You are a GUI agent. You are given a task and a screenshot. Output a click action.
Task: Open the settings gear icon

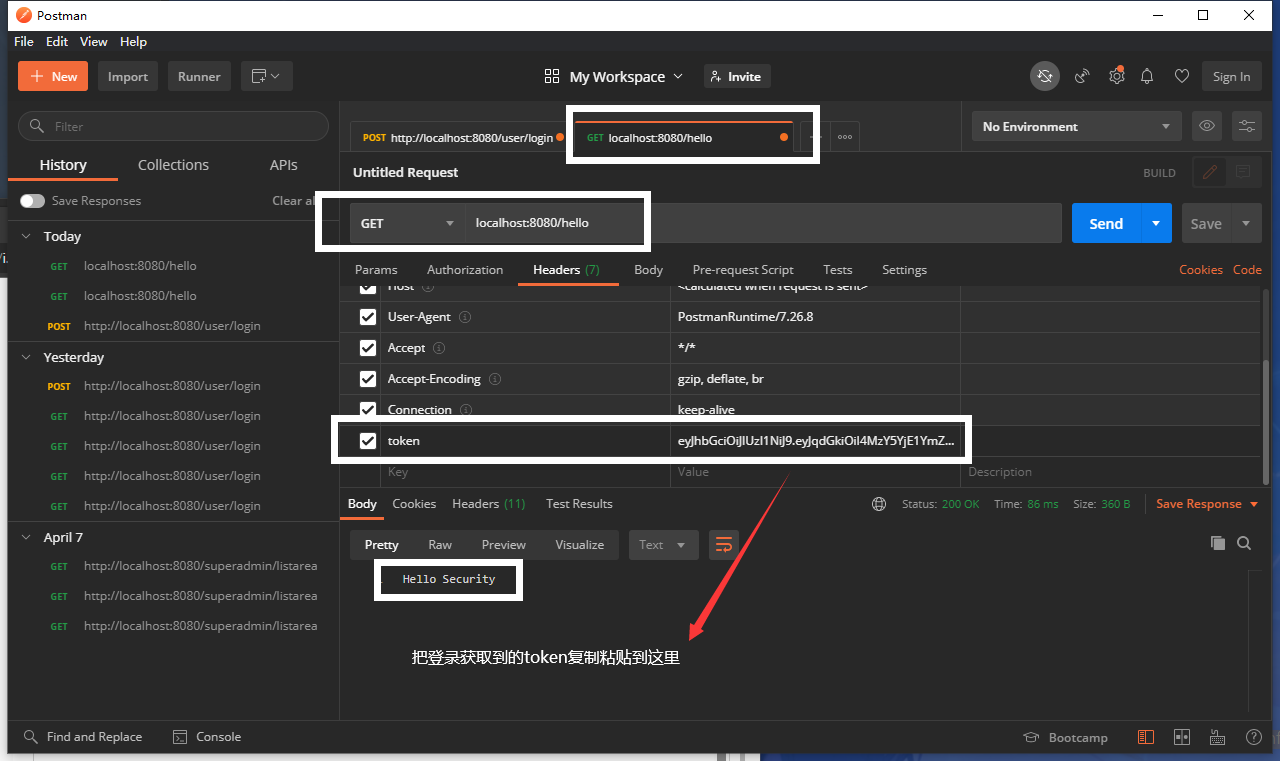[1117, 76]
